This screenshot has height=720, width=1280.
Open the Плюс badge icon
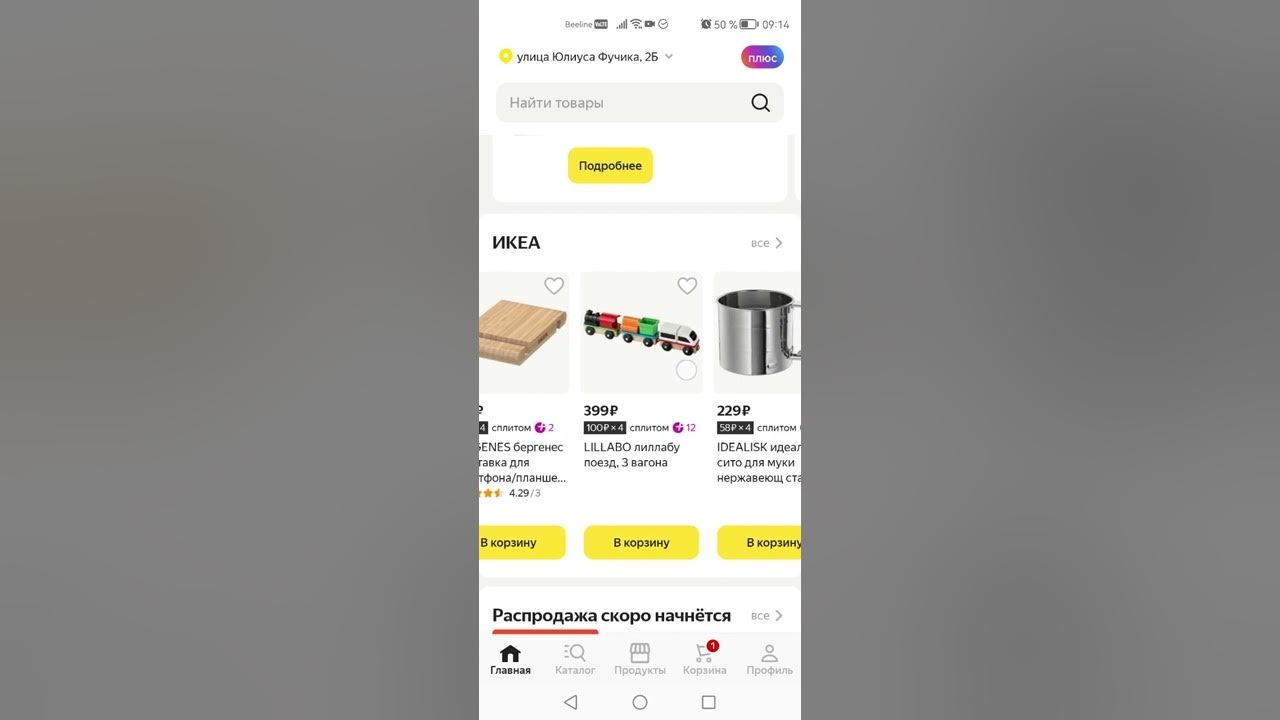762,57
